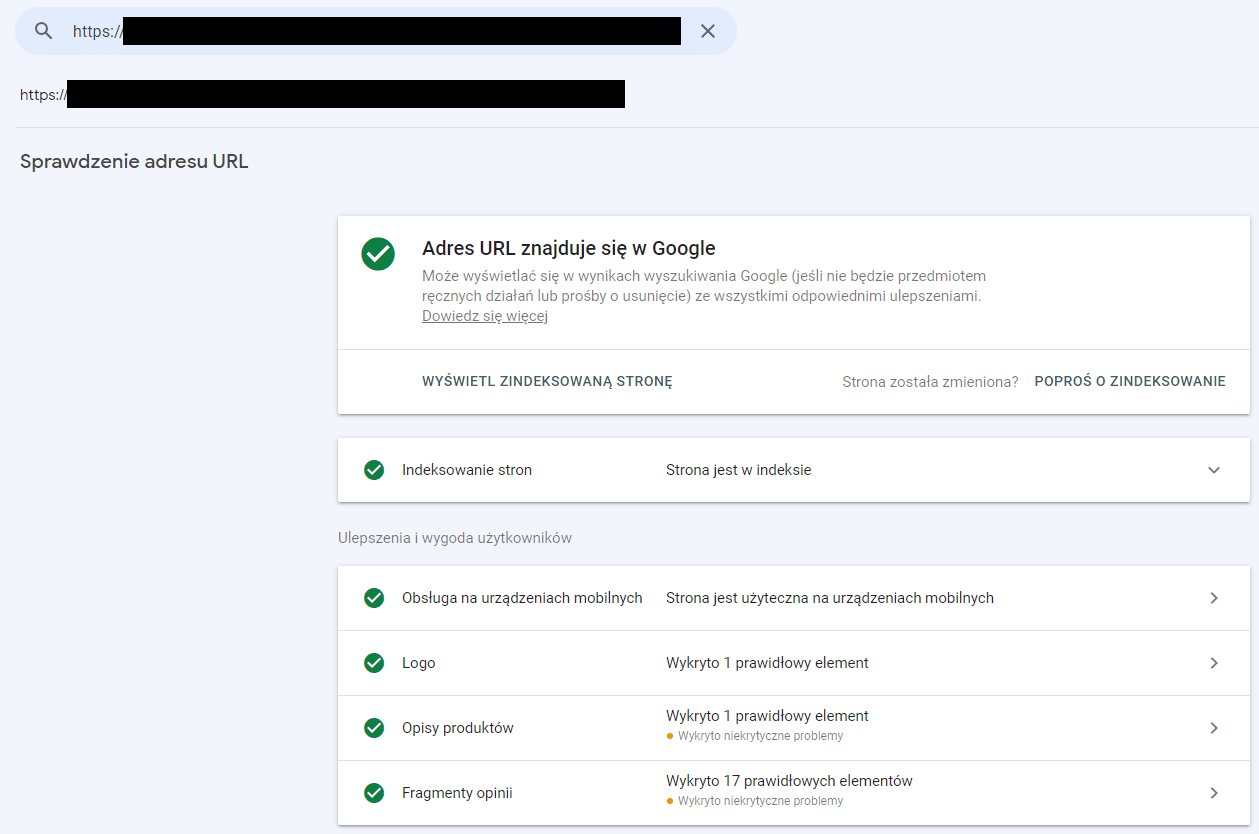Screen dimensions: 1259x834
Task: Select 'Strona jest w indeksie' text
Action: pos(739,470)
